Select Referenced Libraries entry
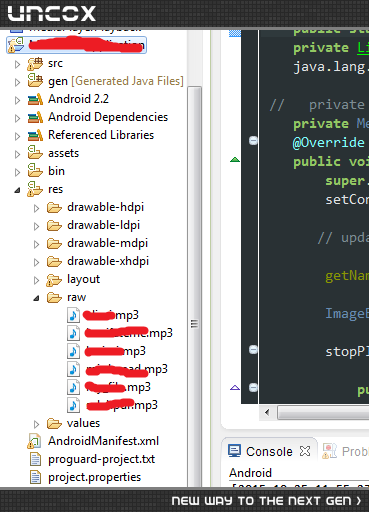369x512 pixels. pos(101,135)
